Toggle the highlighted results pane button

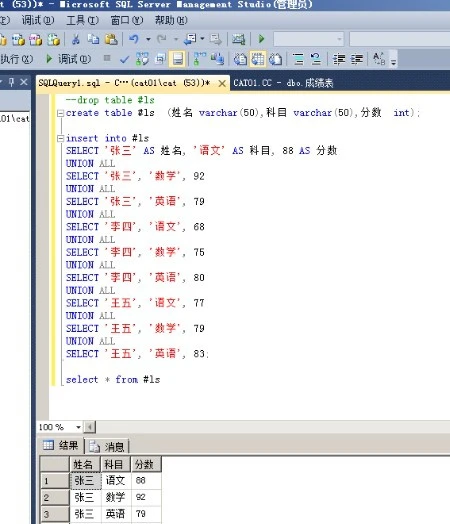tap(177, 59)
